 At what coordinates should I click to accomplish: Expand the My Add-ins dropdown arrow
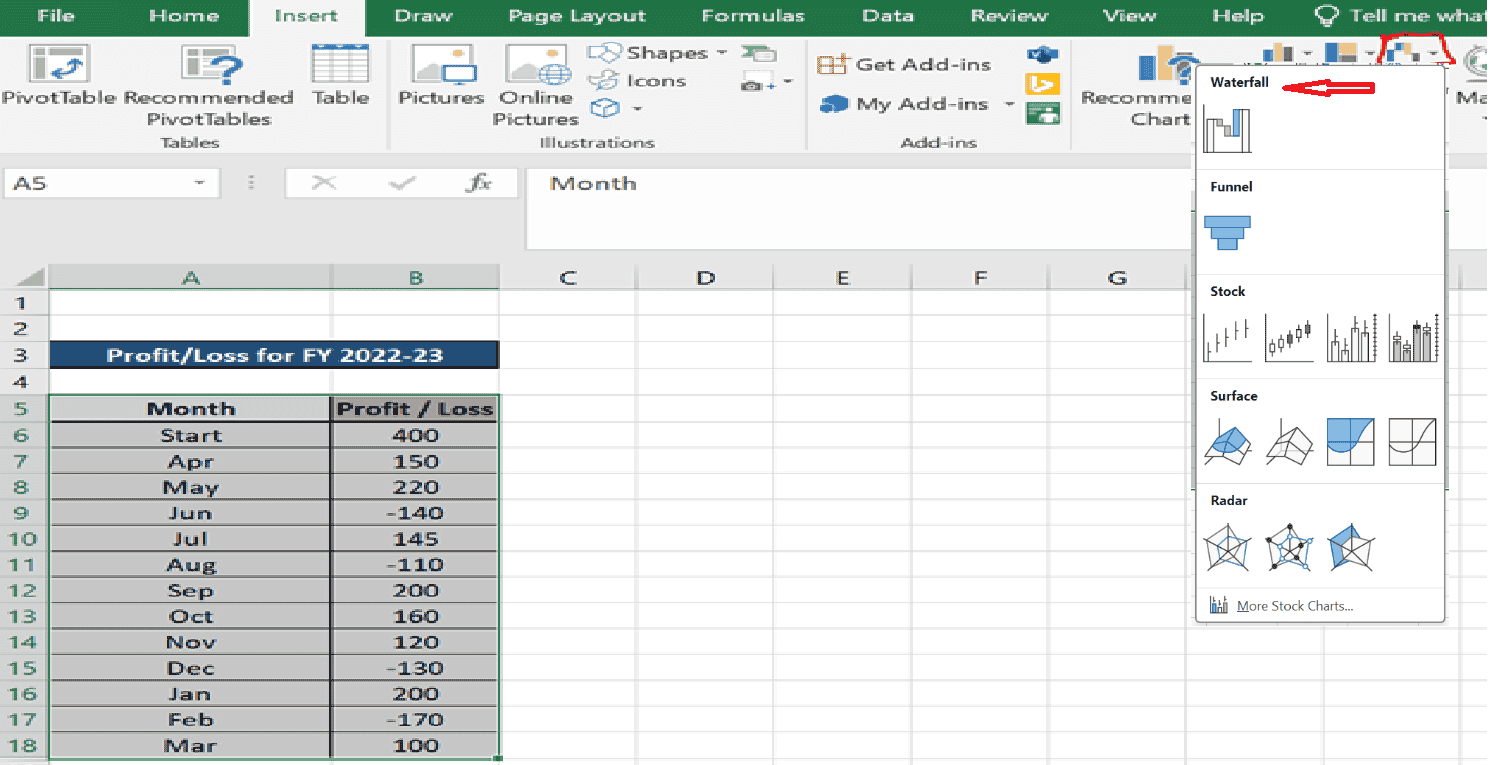pyautogui.click(x=1010, y=104)
